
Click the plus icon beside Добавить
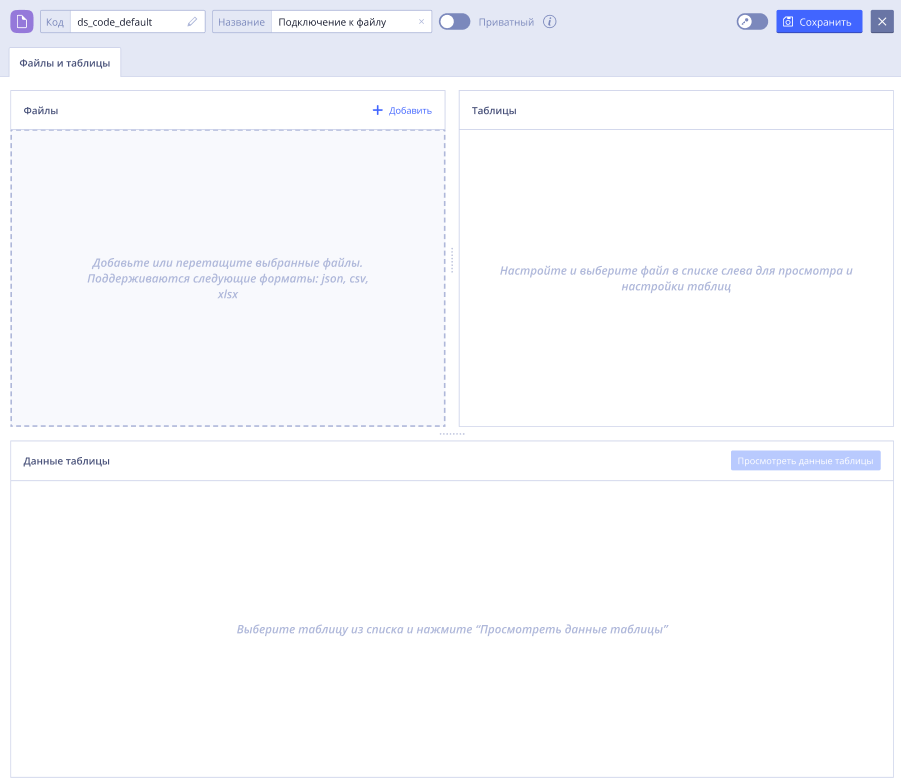pos(378,110)
